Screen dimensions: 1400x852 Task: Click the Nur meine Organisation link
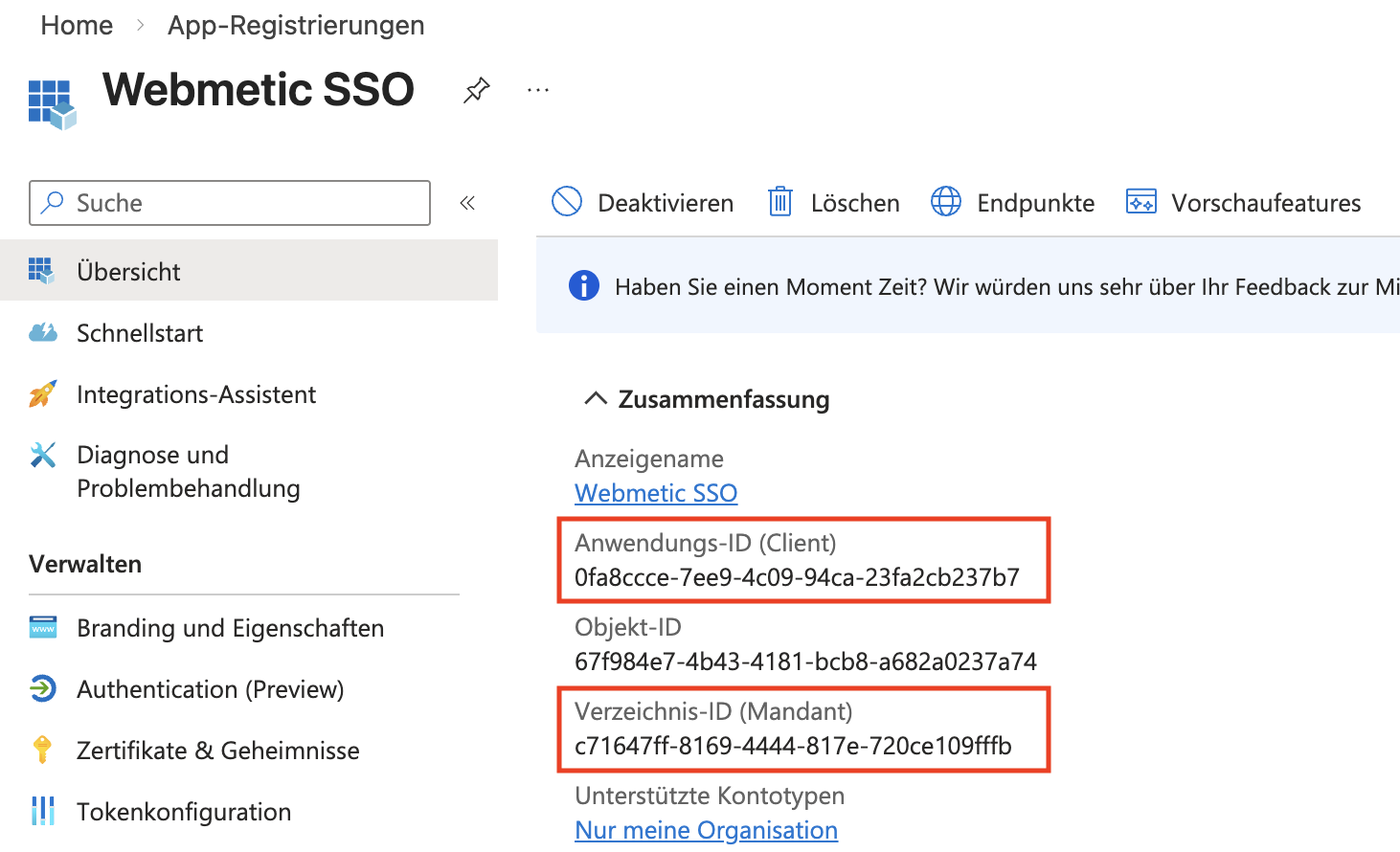pyautogui.click(x=706, y=830)
